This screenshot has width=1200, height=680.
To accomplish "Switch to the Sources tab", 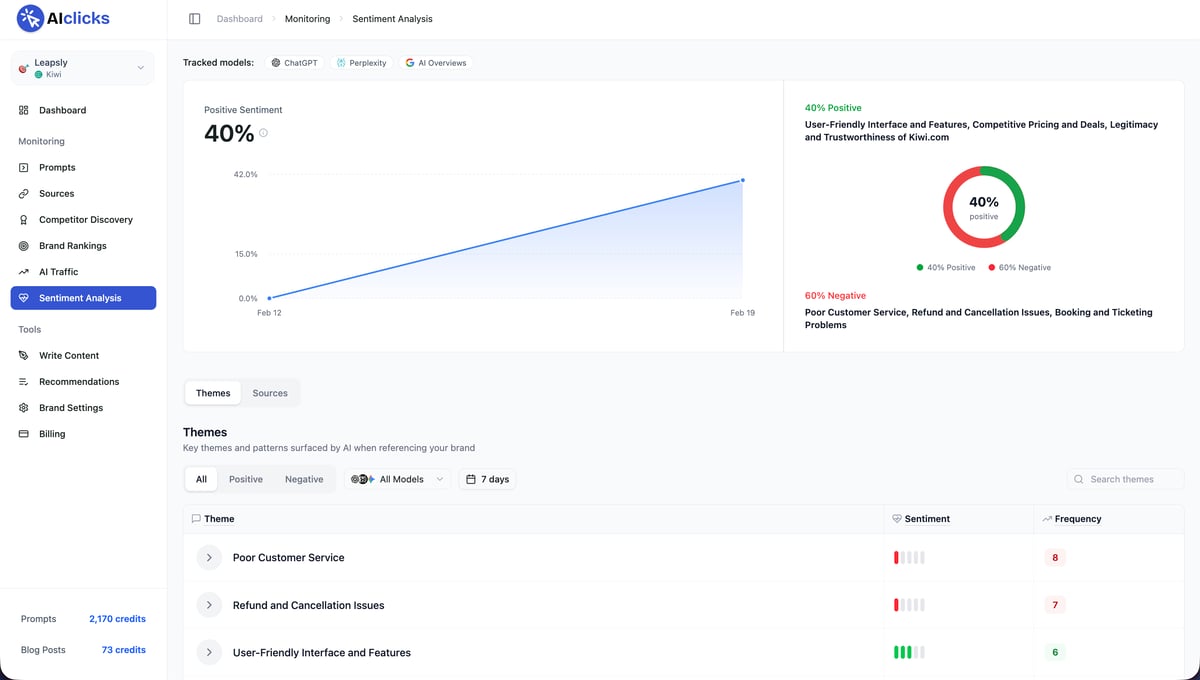I will [x=269, y=392].
